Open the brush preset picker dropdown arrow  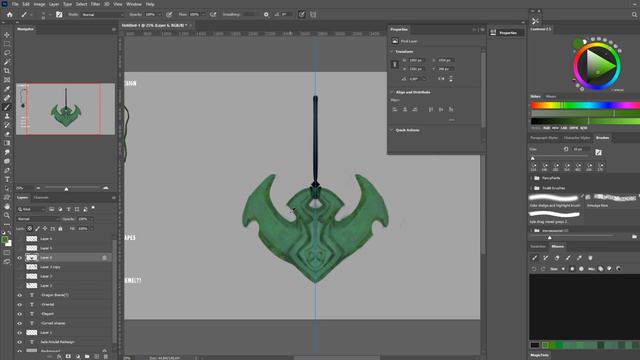[50, 14]
